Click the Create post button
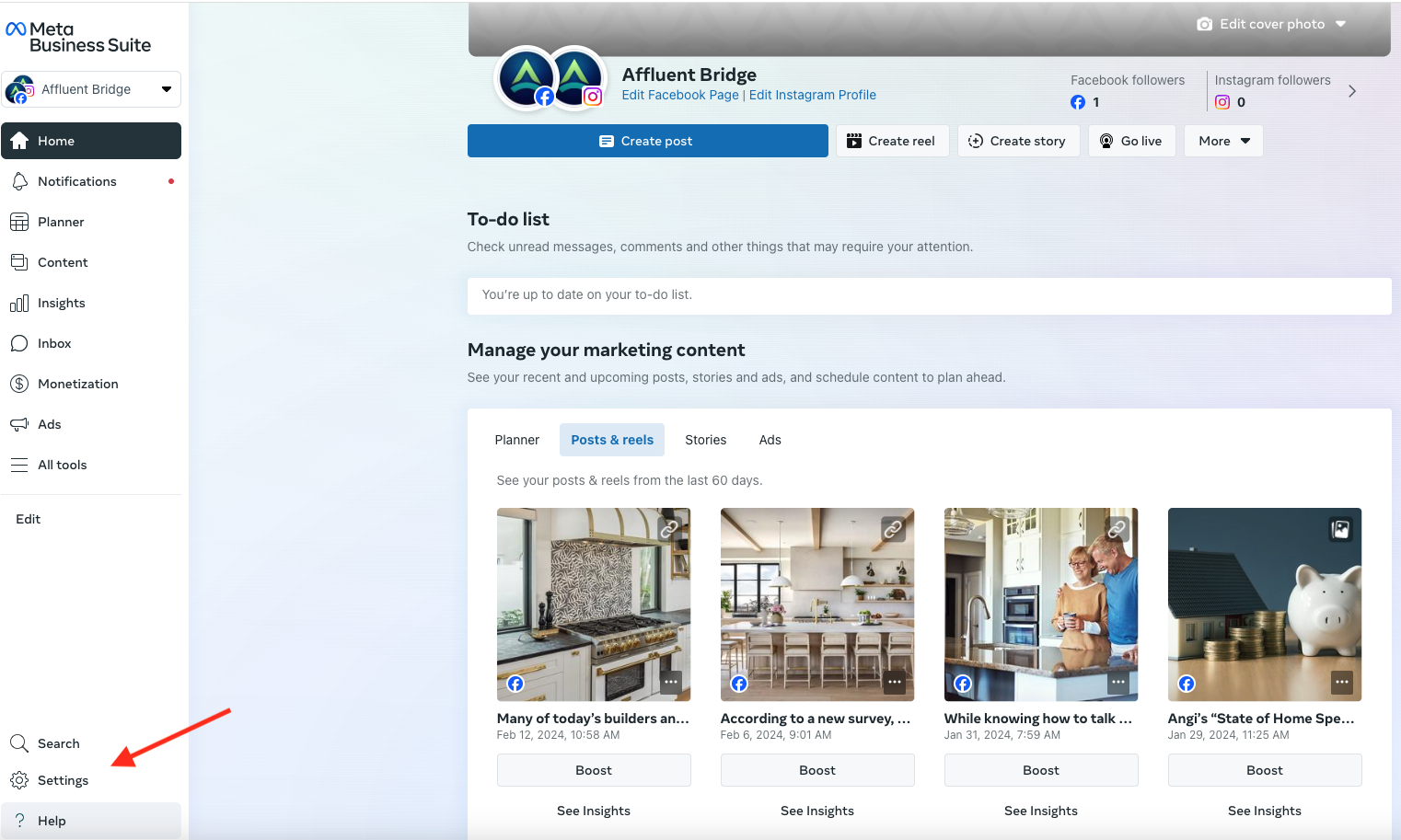Image resolution: width=1401 pixels, height=840 pixels. click(x=647, y=141)
